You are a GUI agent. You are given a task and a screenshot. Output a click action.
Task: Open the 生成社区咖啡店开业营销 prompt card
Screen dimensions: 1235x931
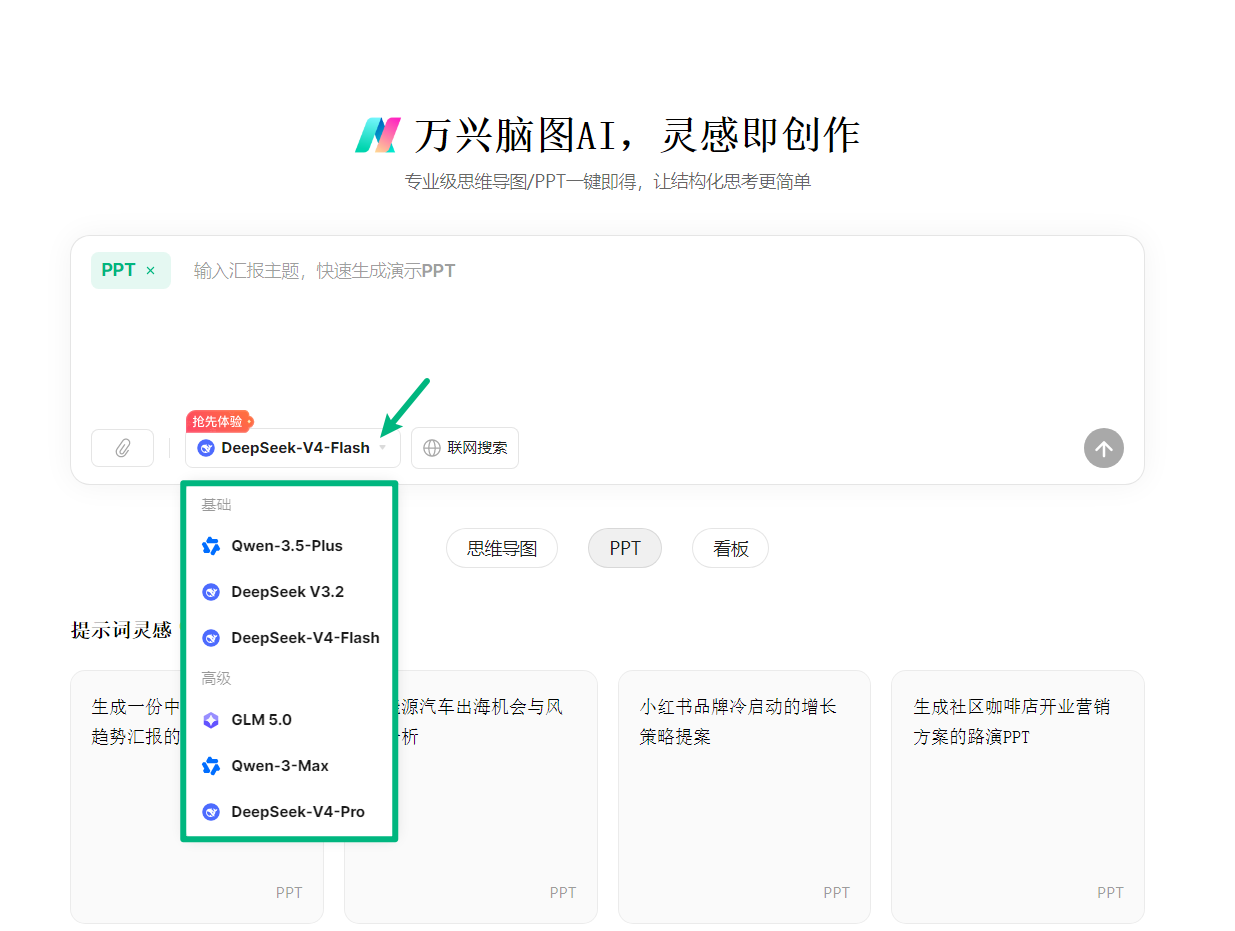1018,797
